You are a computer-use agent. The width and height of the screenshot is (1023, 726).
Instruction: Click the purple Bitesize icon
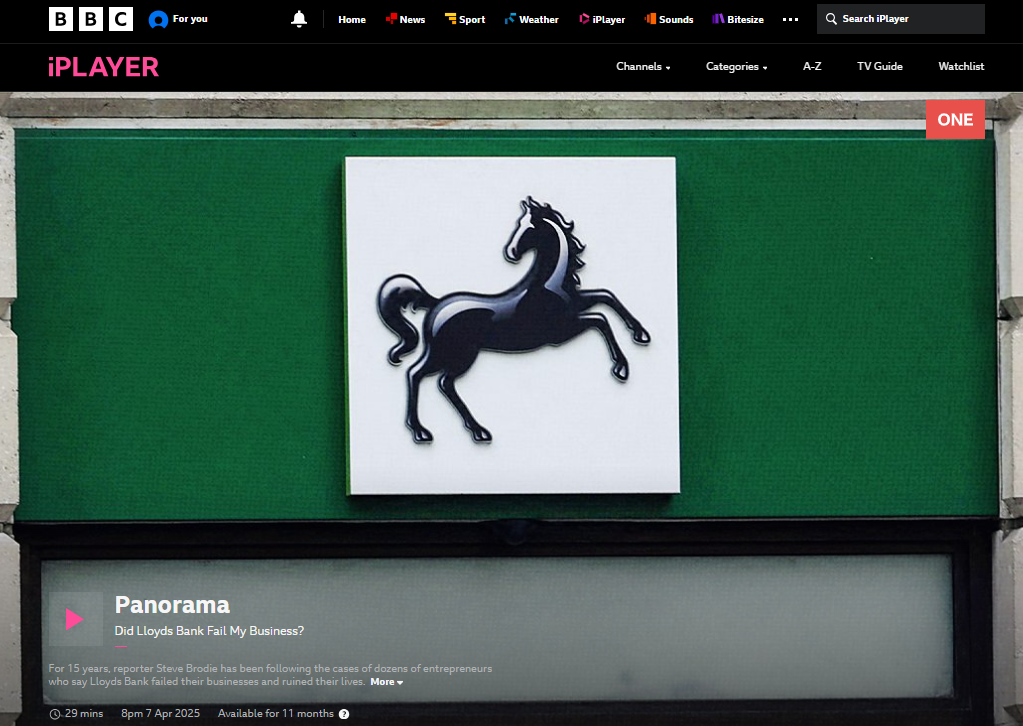point(718,19)
